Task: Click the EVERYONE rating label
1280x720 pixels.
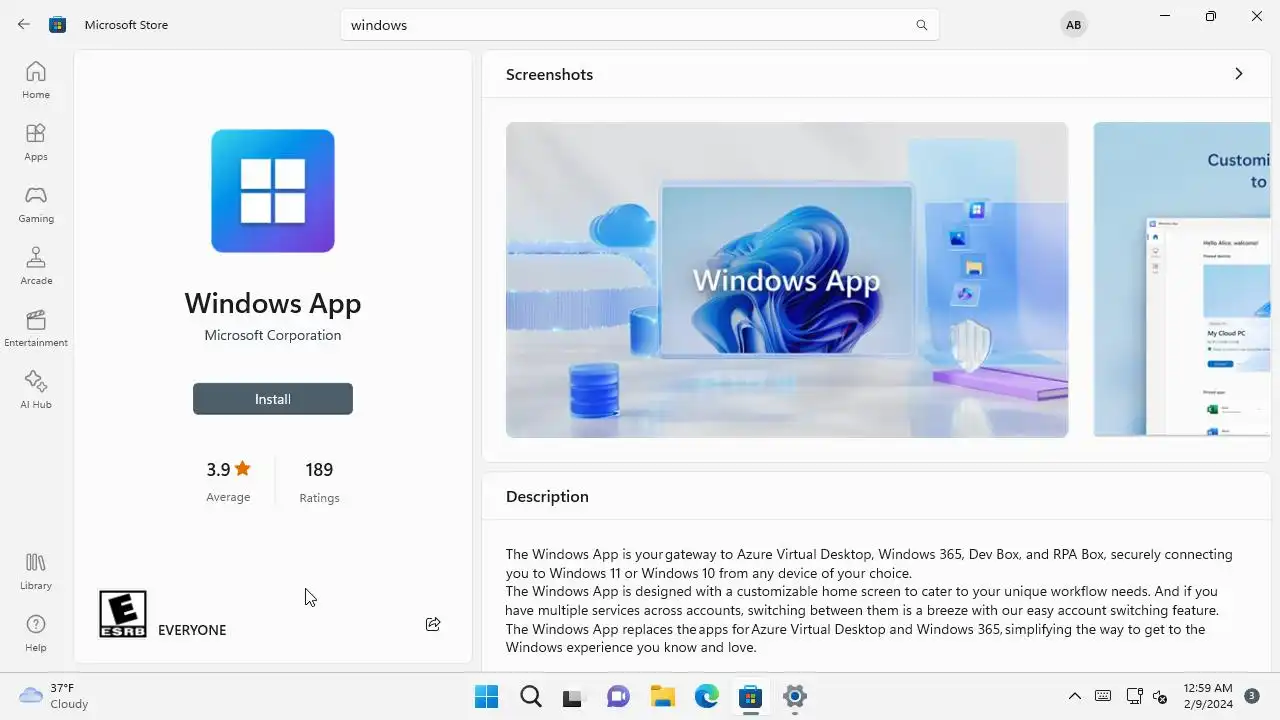Action: pos(192,630)
